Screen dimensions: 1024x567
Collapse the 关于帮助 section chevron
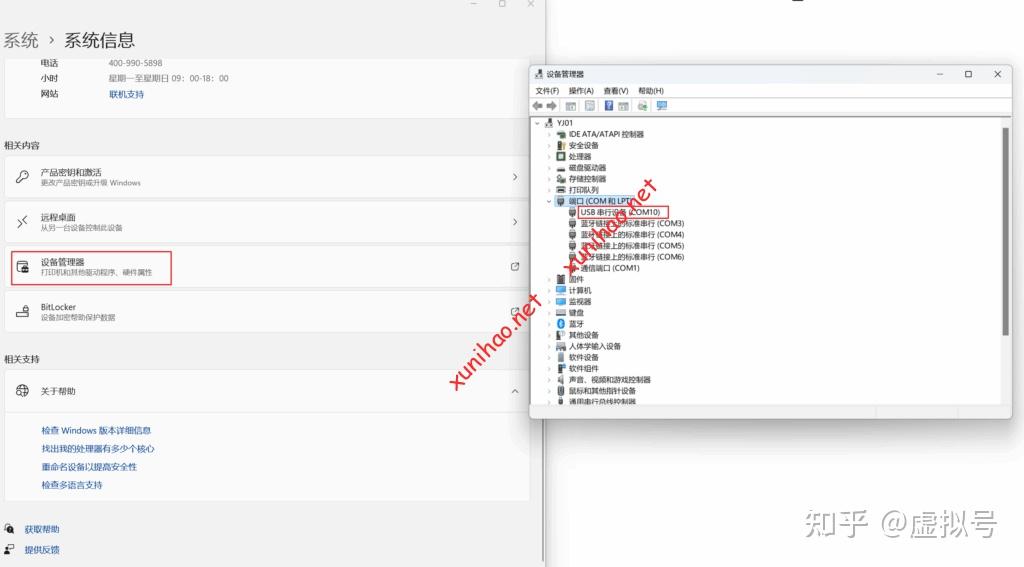(x=515, y=391)
